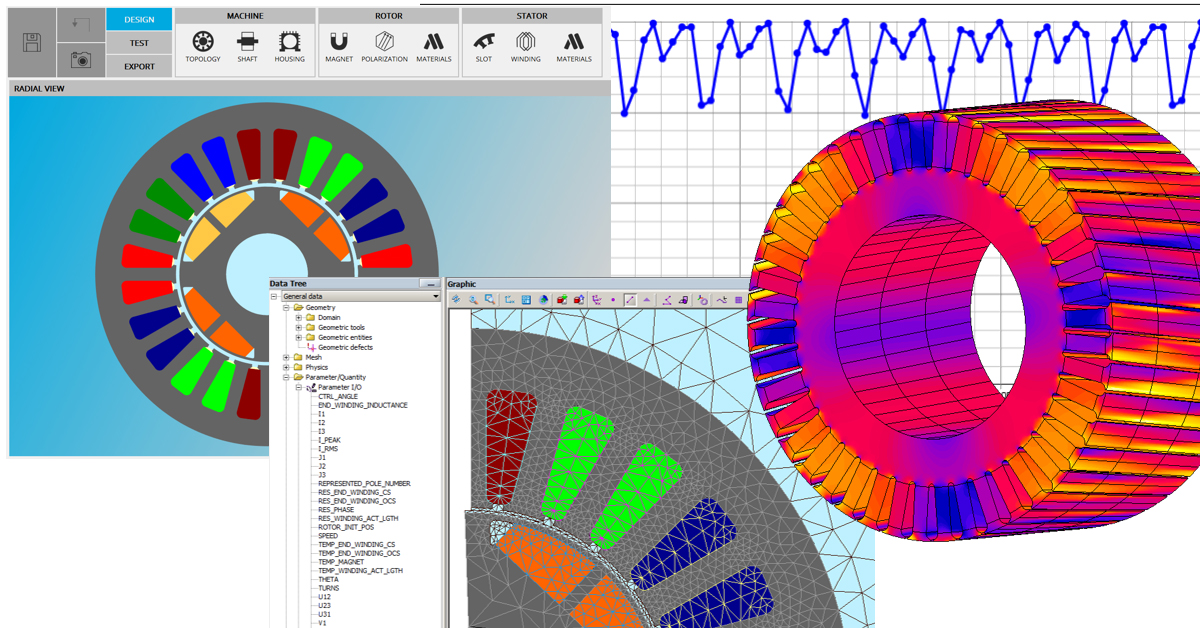Expand the Mesh folder in Data Tree
The height and width of the screenshot is (628, 1200).
click(x=287, y=357)
